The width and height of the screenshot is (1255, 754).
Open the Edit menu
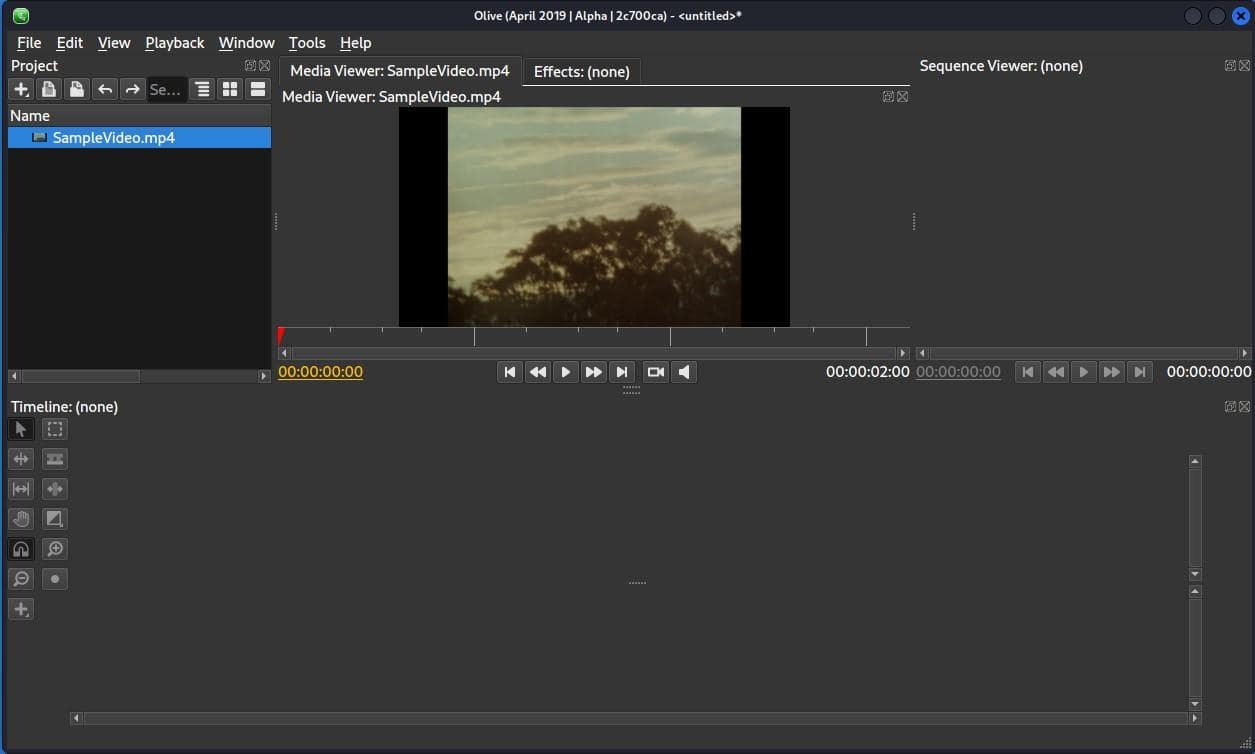point(70,43)
